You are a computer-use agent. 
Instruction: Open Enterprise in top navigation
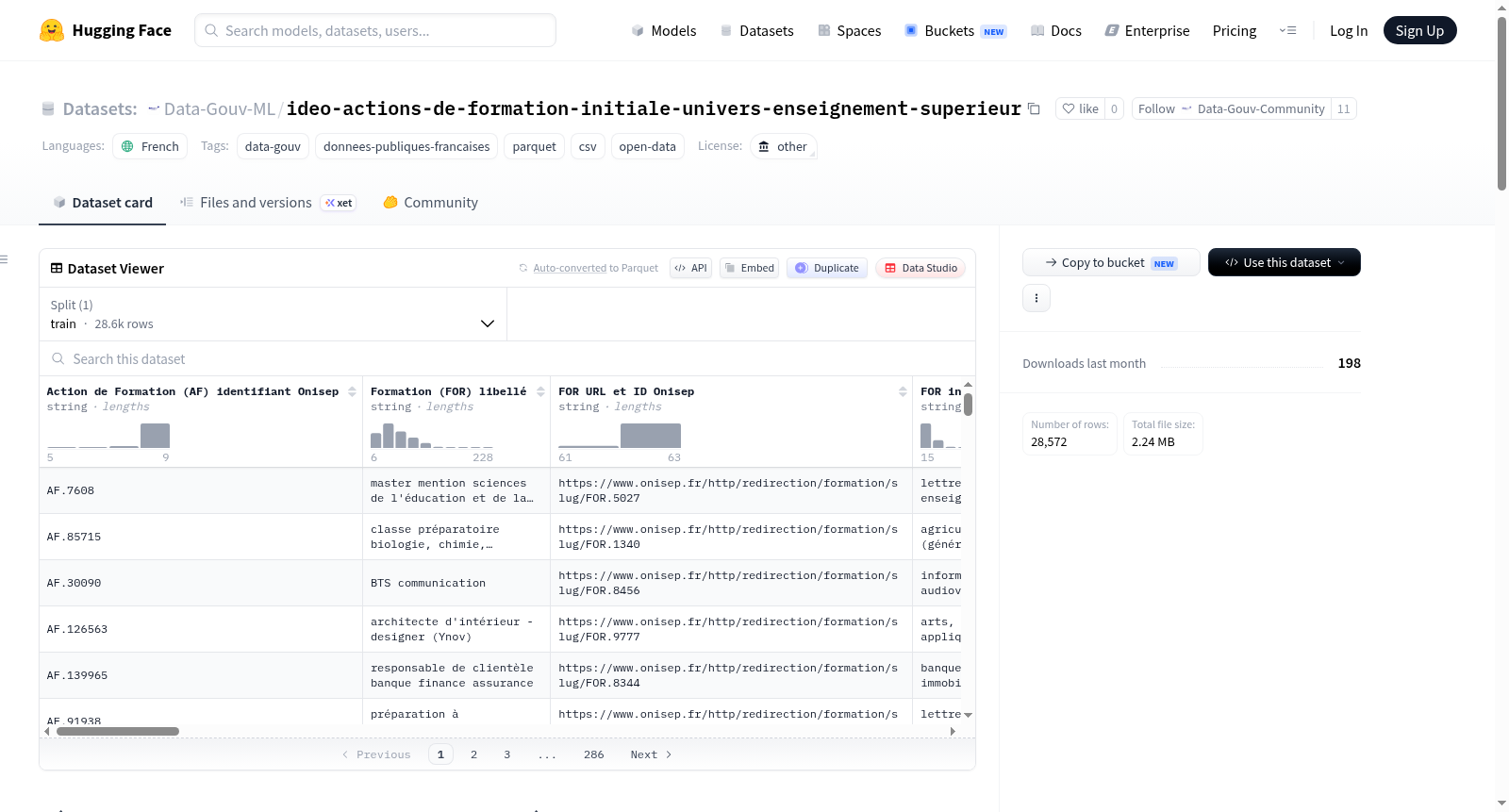click(1147, 30)
